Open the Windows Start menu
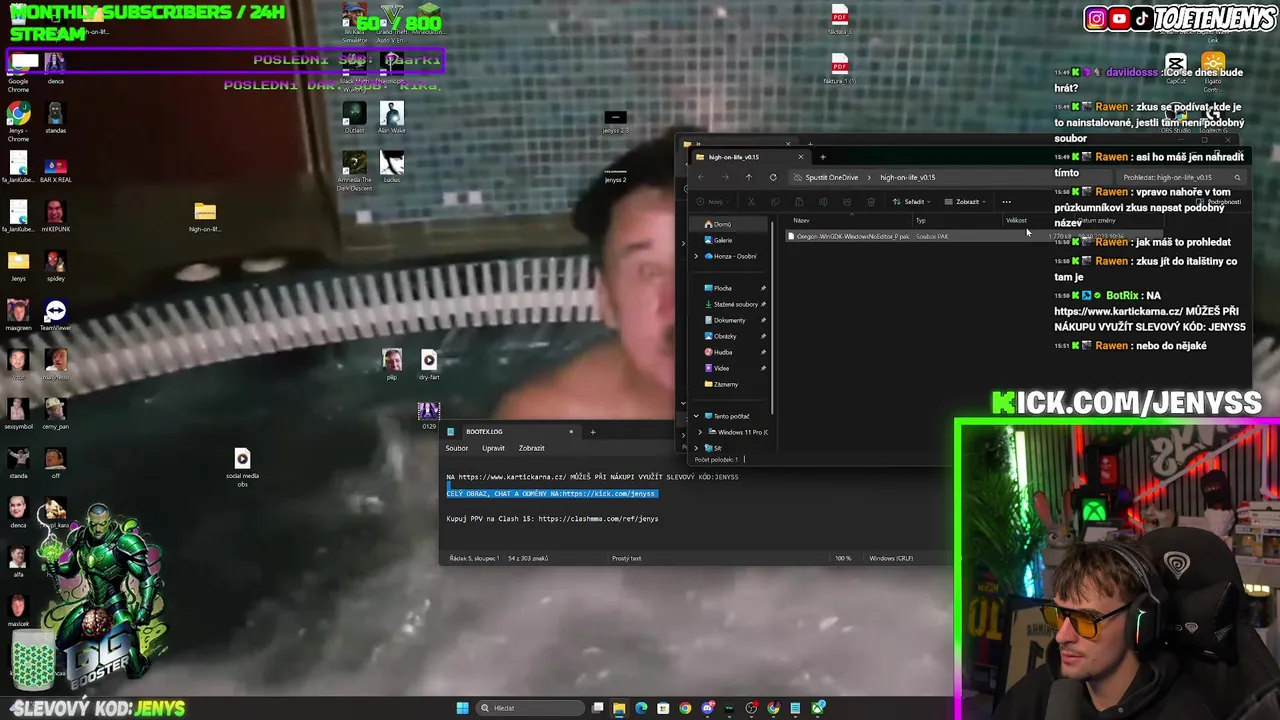This screenshot has height=720, width=1280. [462, 708]
